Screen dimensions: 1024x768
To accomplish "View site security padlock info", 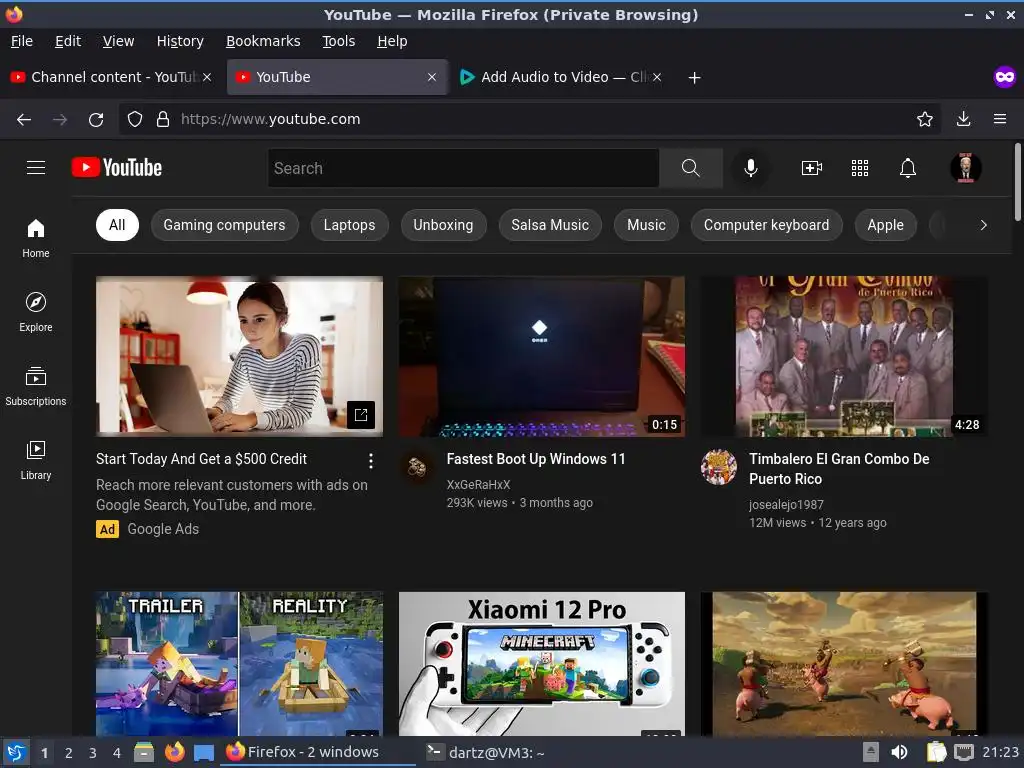I will coord(163,119).
